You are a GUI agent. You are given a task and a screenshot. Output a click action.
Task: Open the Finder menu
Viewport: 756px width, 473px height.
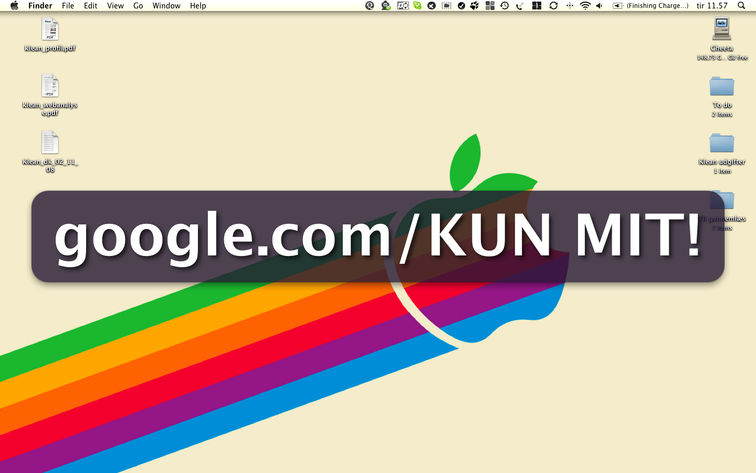(40, 6)
